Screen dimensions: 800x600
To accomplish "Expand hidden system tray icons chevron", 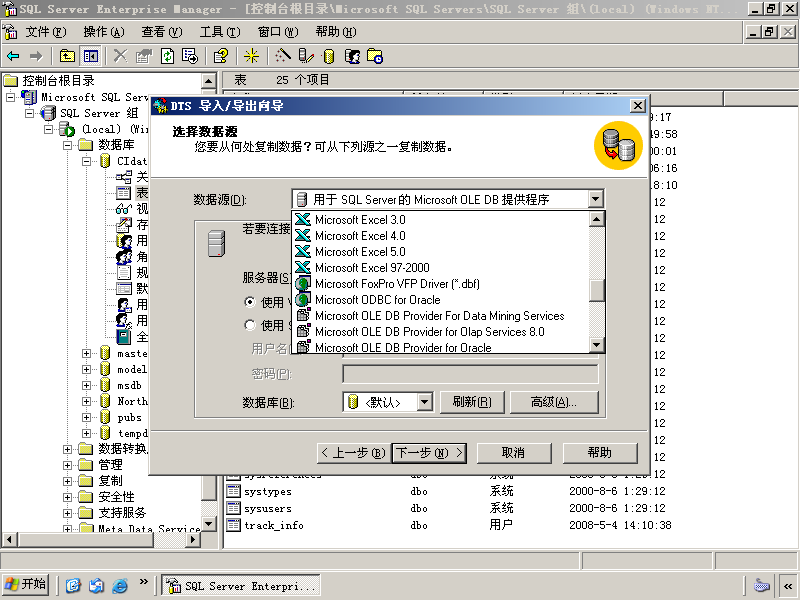I will point(788,586).
